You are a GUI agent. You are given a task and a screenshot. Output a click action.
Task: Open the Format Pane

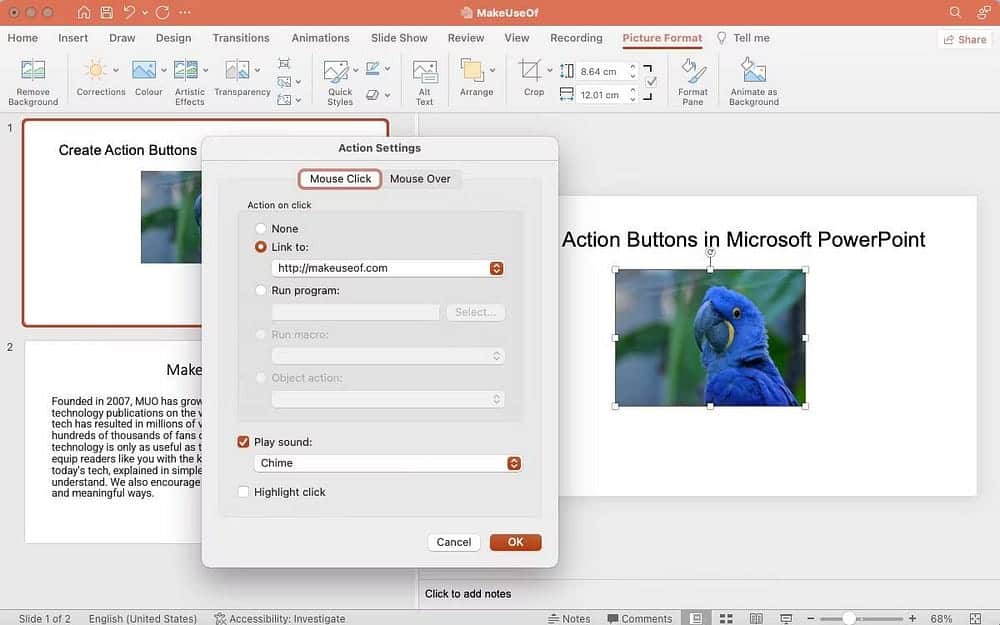point(693,78)
